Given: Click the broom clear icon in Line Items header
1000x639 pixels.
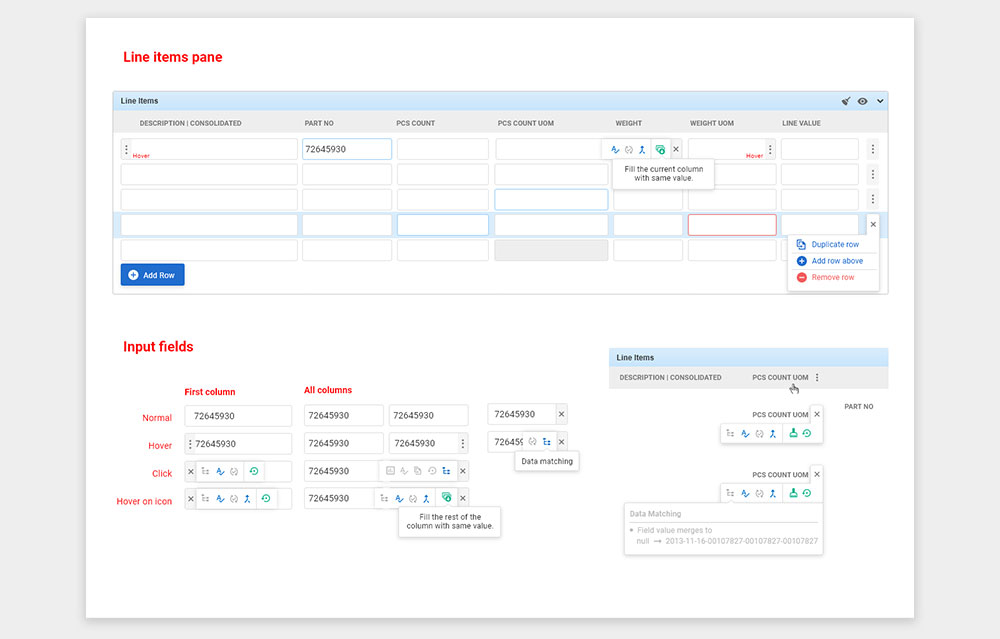Looking at the screenshot, I should (x=846, y=101).
